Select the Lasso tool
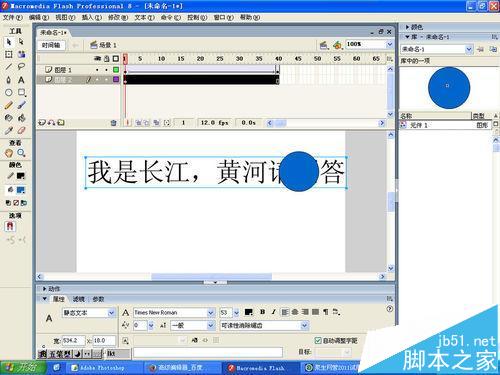This screenshot has height=375, width=500. (21, 67)
